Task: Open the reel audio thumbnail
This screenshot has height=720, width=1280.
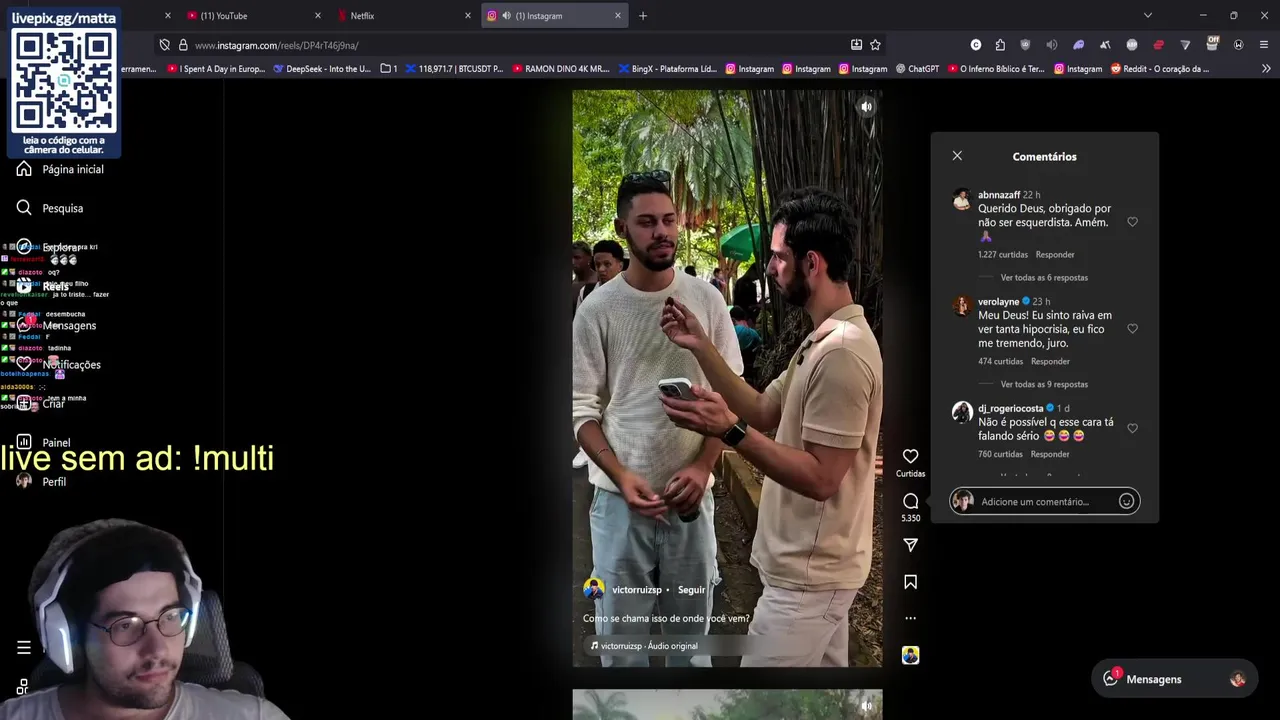Action: pos(910,655)
